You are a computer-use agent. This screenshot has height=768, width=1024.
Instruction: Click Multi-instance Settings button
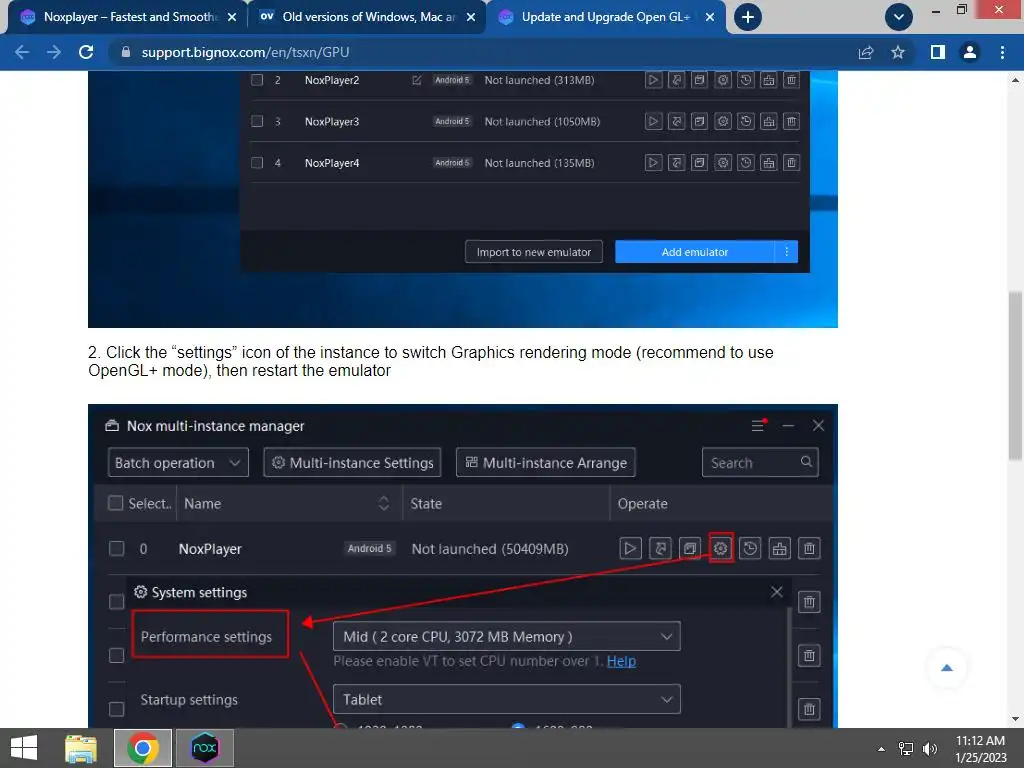click(352, 463)
